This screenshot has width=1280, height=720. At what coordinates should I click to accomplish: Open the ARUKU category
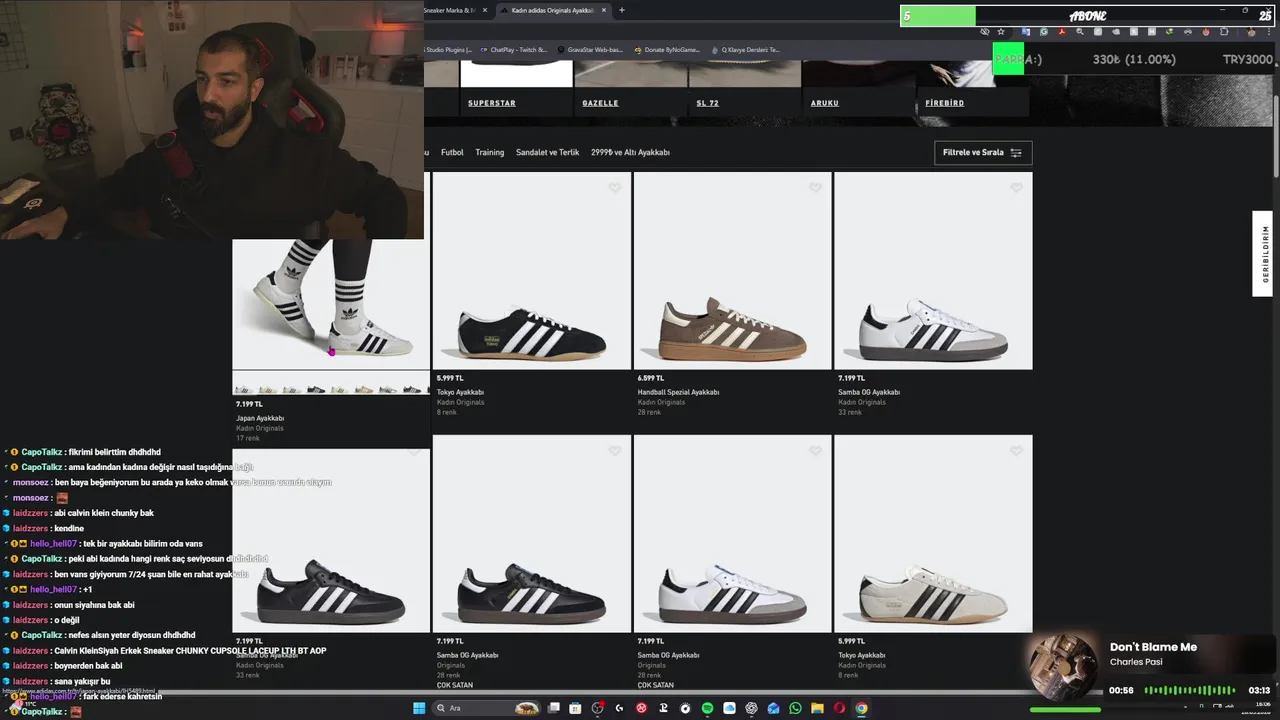click(824, 103)
